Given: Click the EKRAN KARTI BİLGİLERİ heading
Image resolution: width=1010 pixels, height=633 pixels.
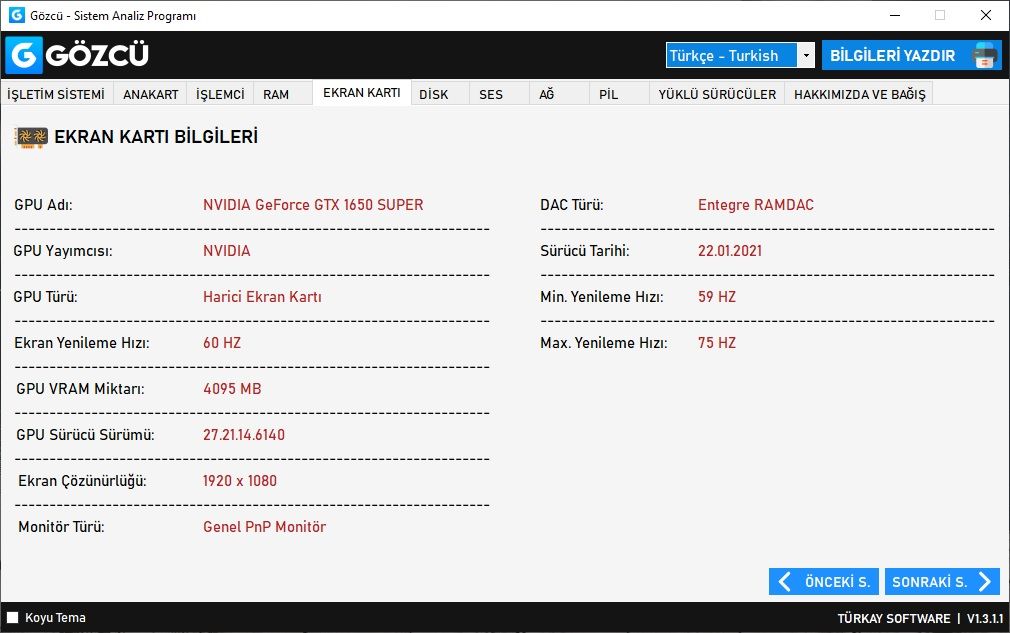Looking at the screenshot, I should click(x=156, y=137).
